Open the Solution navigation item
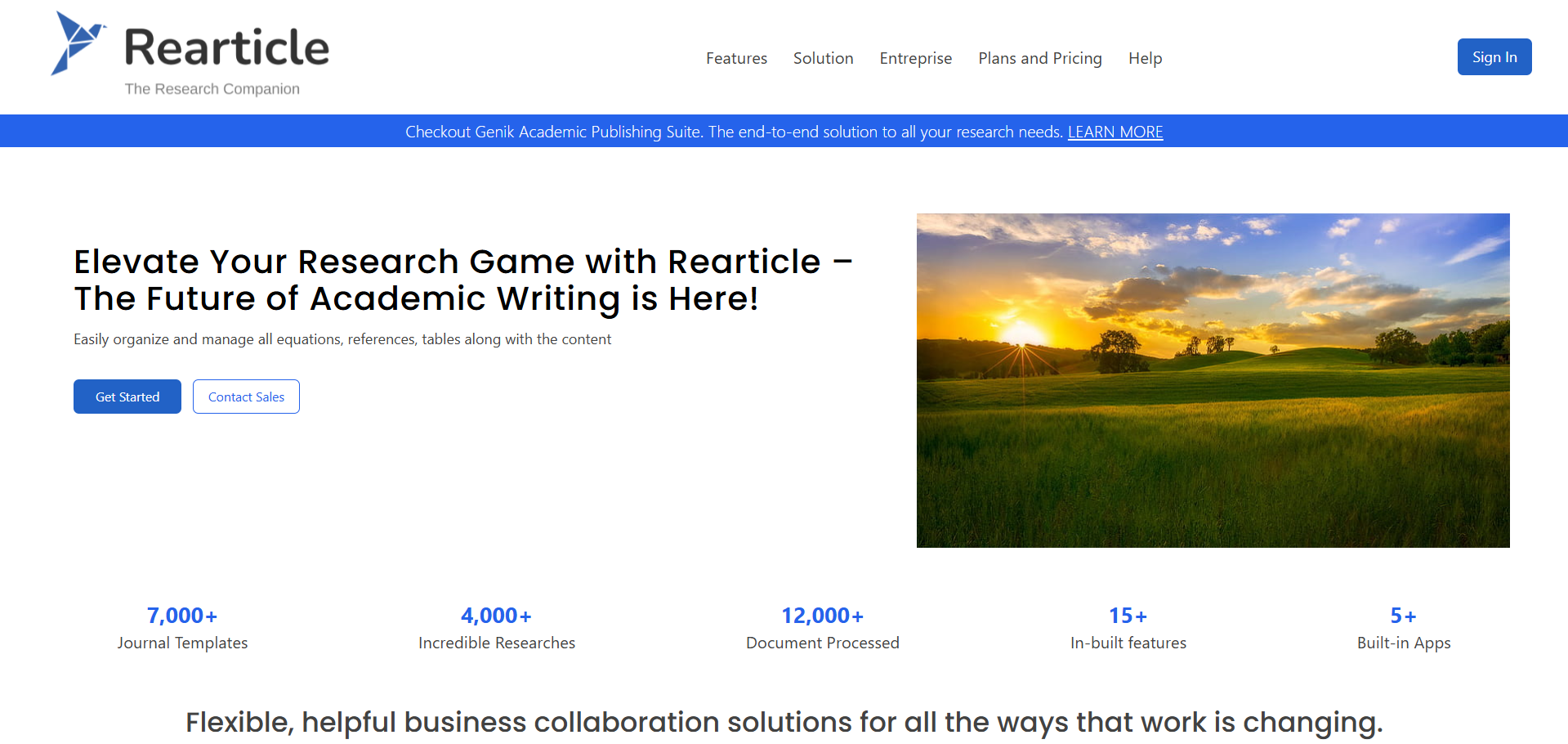 (x=823, y=58)
